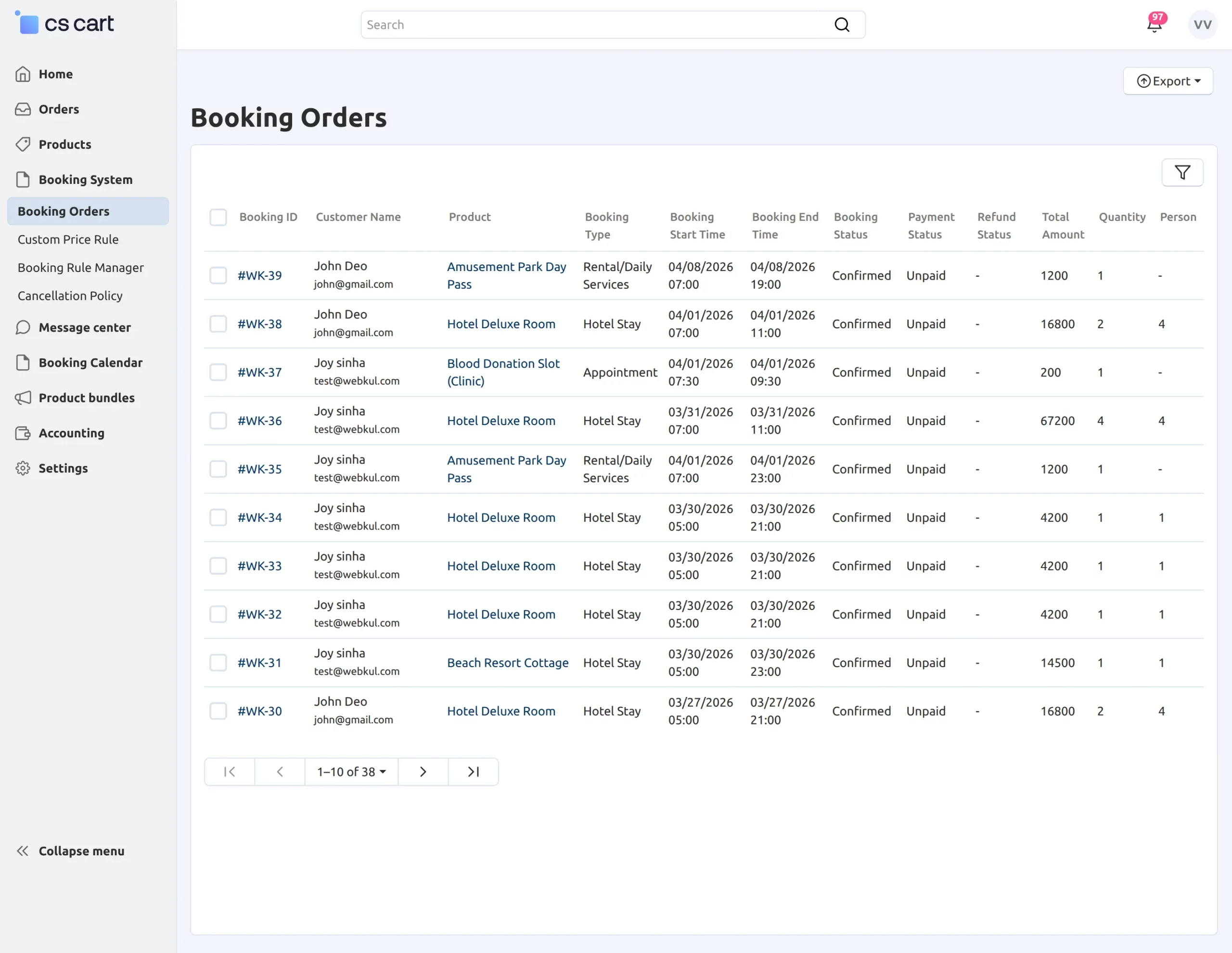Select Cancellation Policy in the sidebar

pyautogui.click(x=69, y=296)
